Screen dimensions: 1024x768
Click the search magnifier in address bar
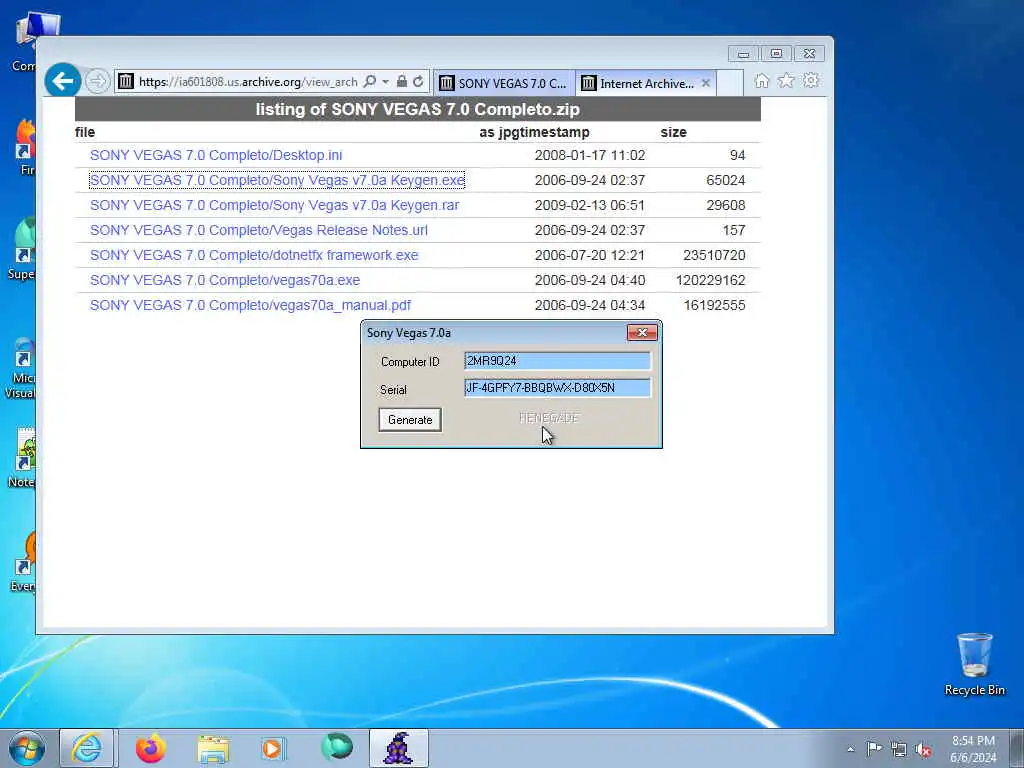370,82
